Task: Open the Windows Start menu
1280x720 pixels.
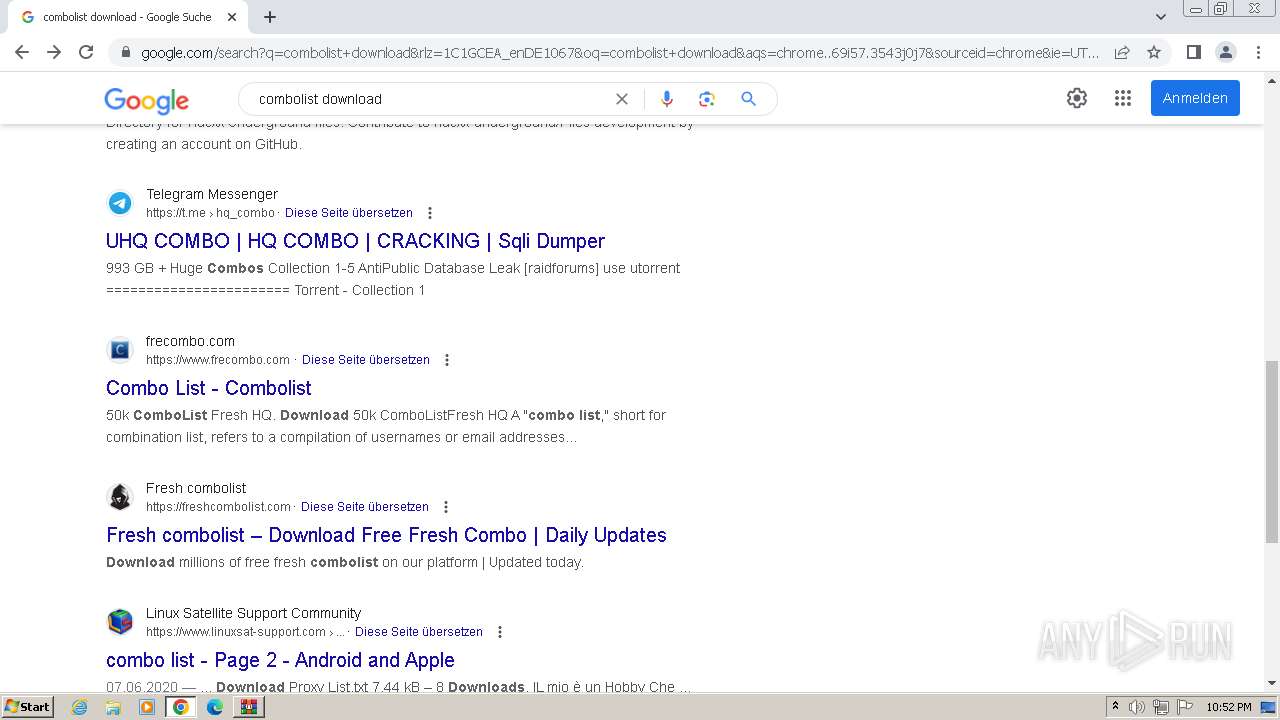Action: (28, 706)
